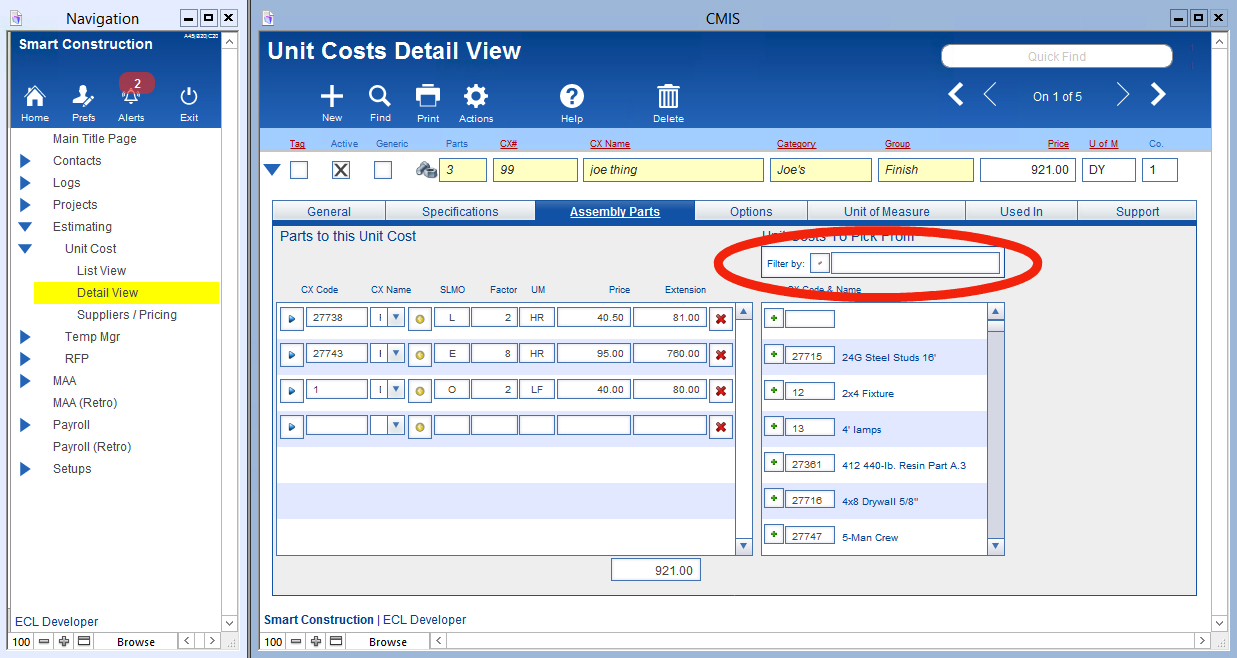Open the Specifications tab

click(x=460, y=211)
